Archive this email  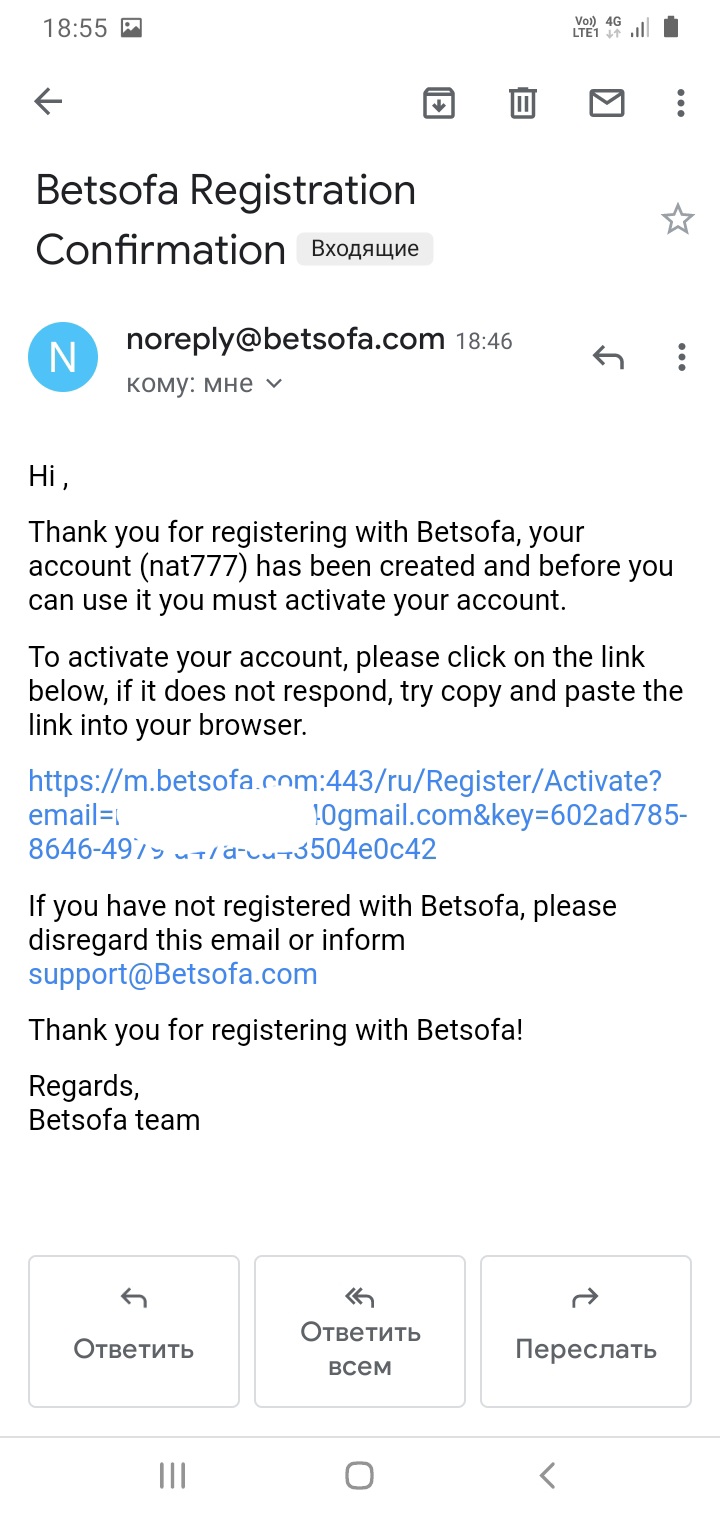439,102
